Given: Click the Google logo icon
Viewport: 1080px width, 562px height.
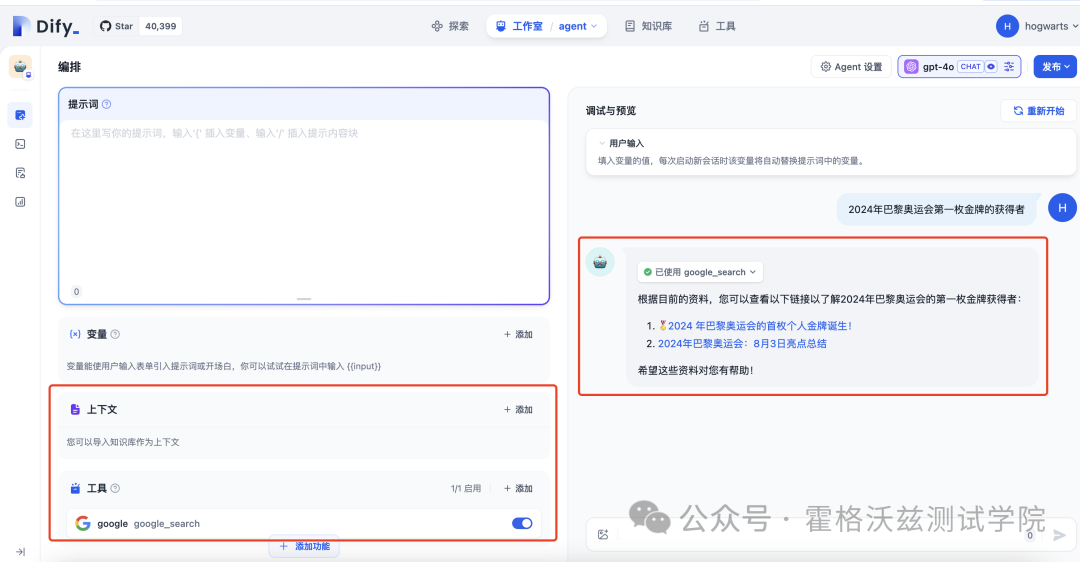Looking at the screenshot, I should (83, 523).
